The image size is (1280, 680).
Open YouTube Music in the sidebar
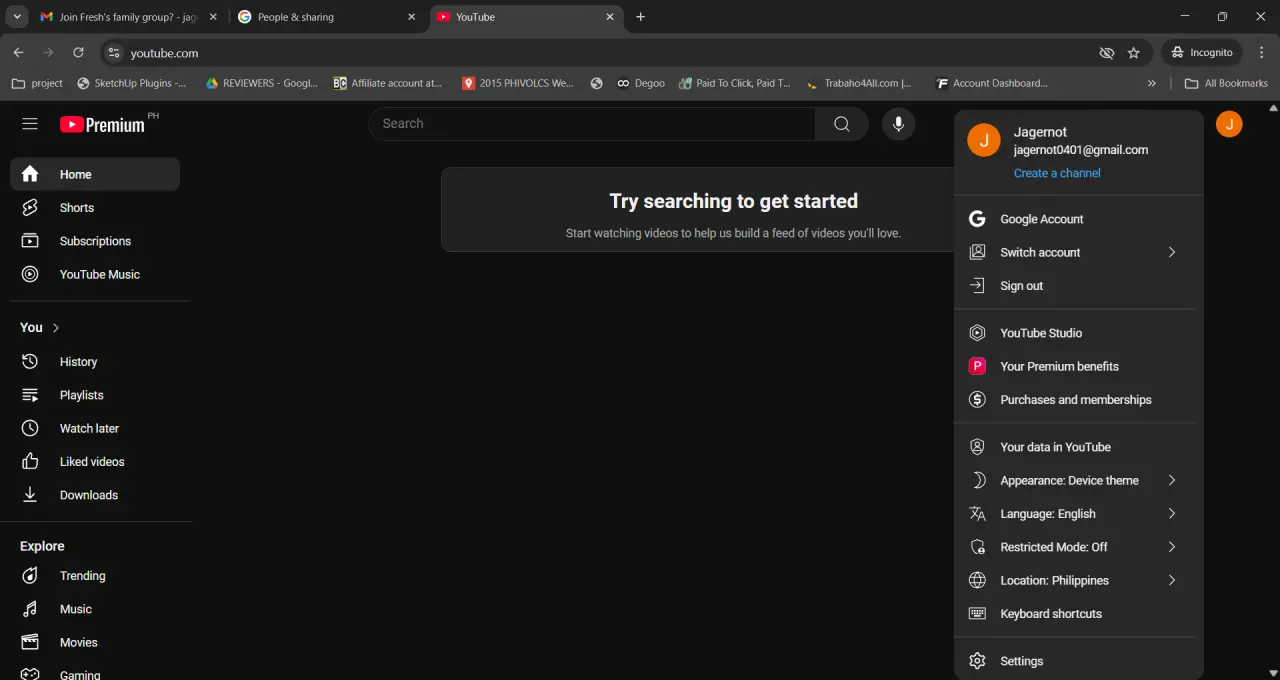(x=95, y=274)
